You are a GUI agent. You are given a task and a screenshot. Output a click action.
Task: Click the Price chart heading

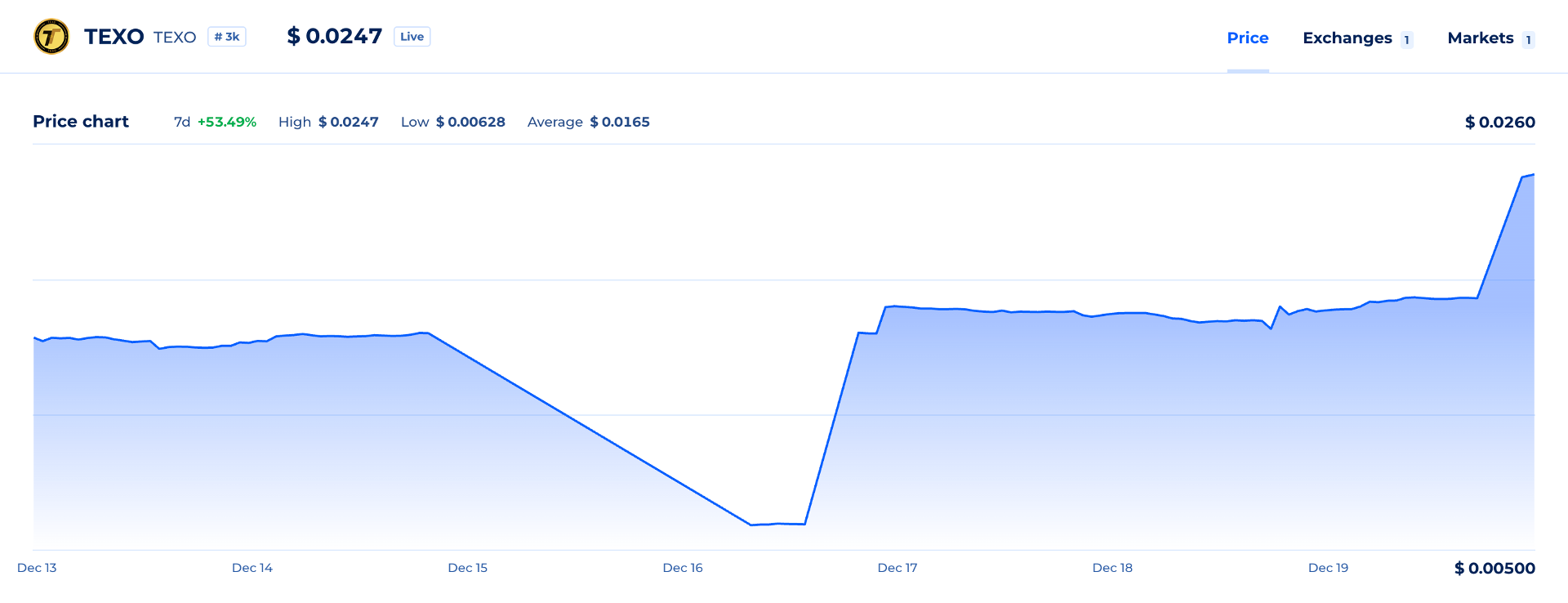pos(81,122)
